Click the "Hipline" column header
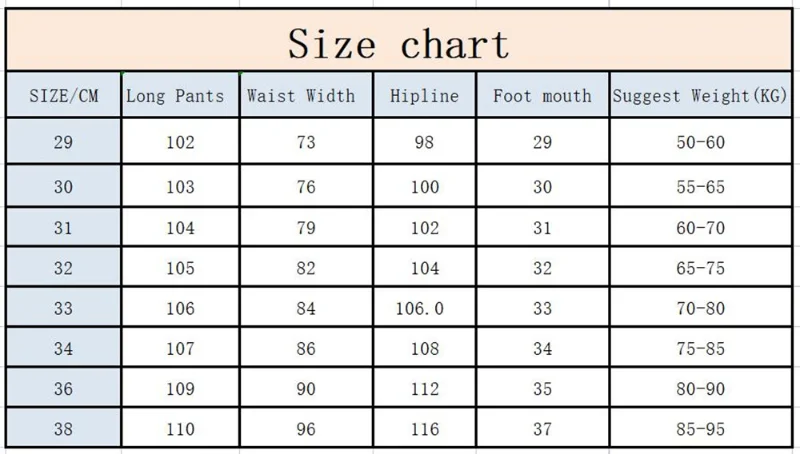Viewport: 800px width, 454px height. click(425, 96)
